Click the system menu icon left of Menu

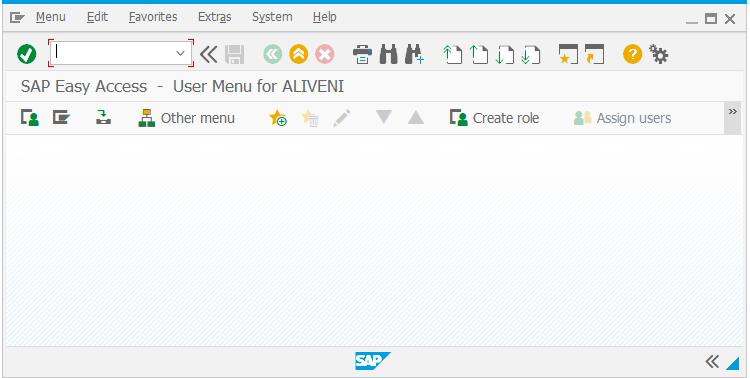point(18,18)
